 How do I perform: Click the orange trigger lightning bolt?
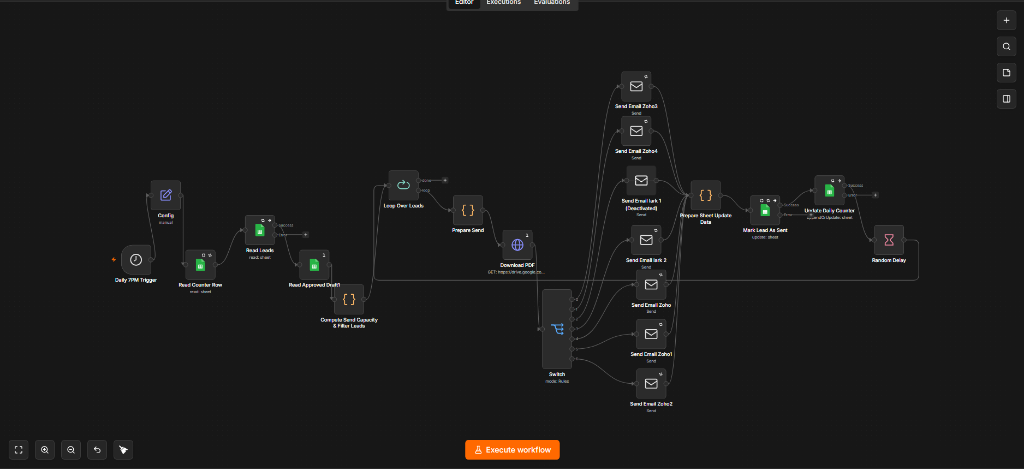pos(114,260)
